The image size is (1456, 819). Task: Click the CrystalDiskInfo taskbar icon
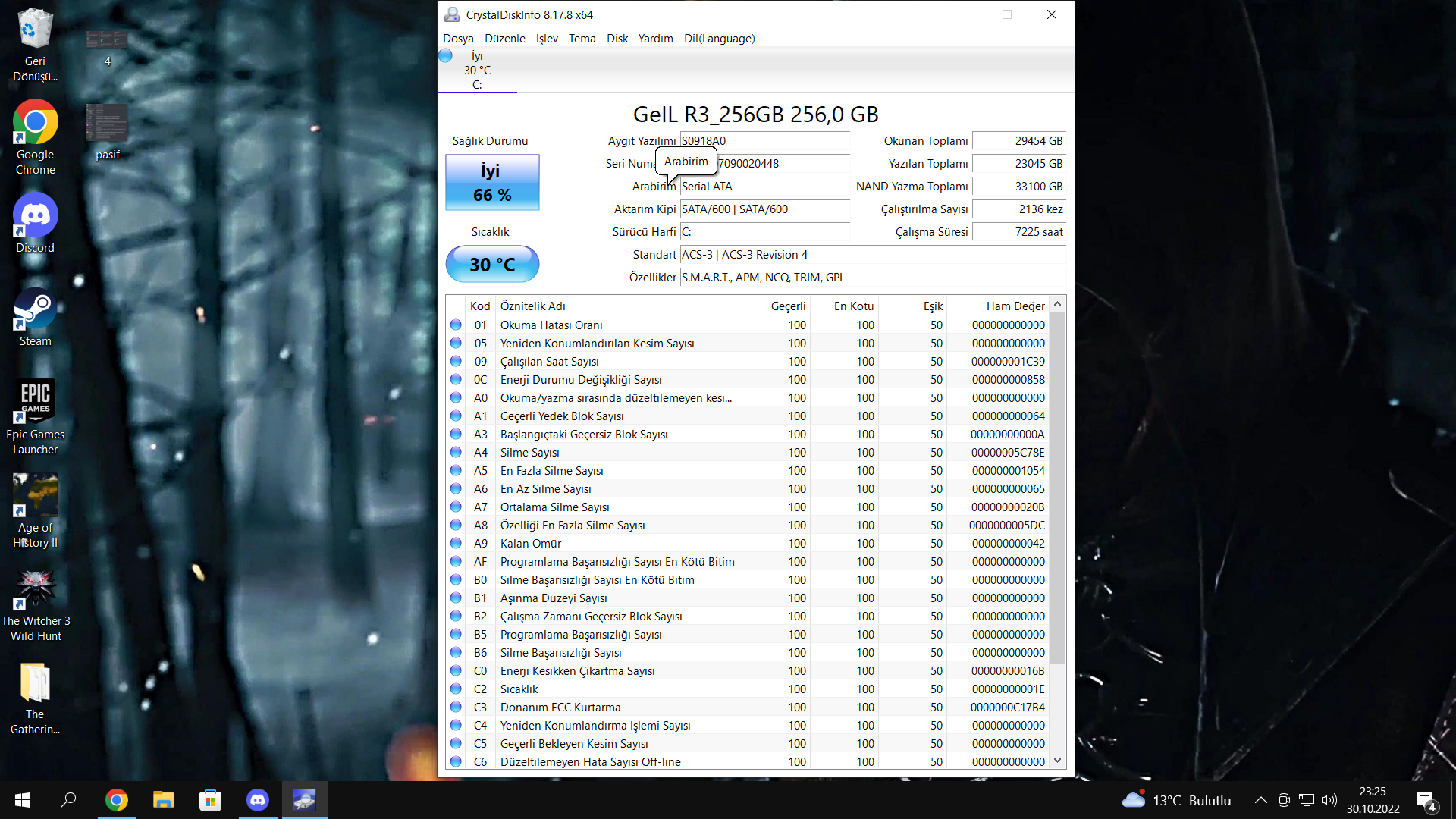[x=305, y=800]
